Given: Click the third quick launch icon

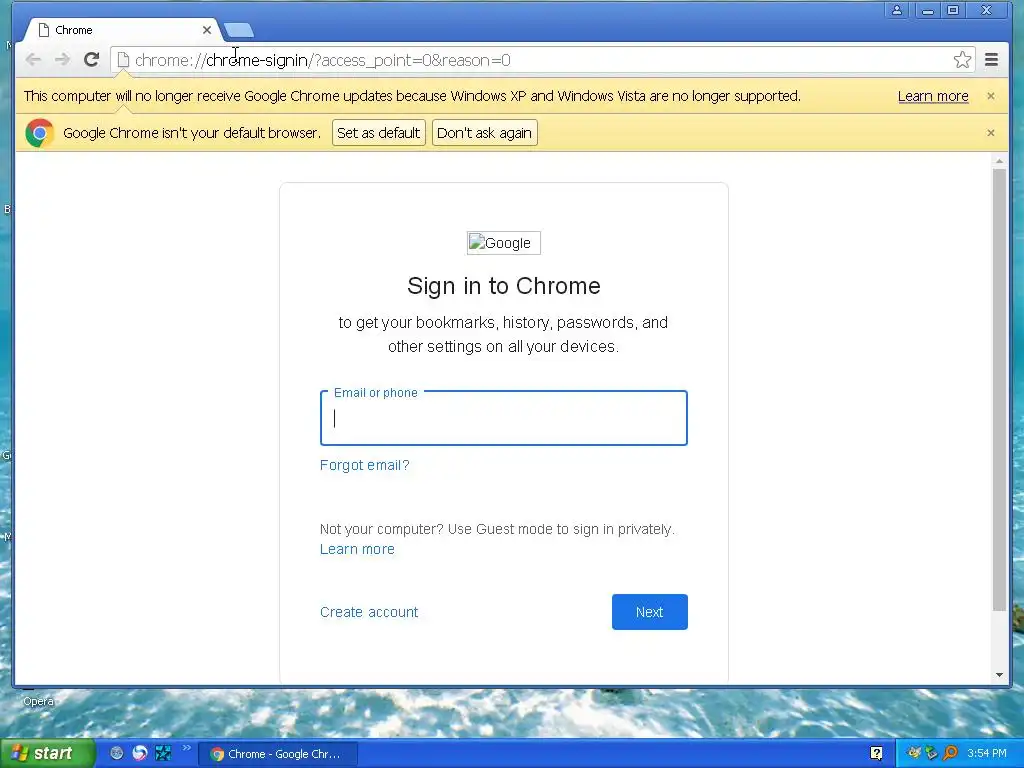Looking at the screenshot, I should pos(163,753).
